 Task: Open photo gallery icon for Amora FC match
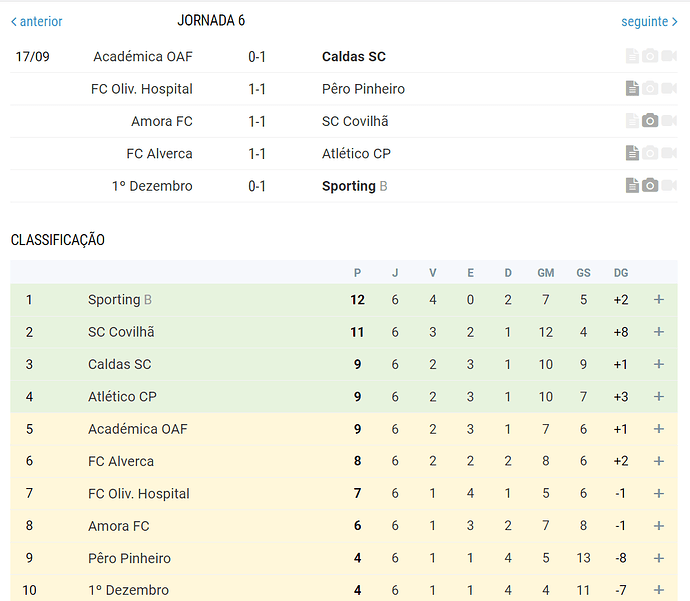650,121
